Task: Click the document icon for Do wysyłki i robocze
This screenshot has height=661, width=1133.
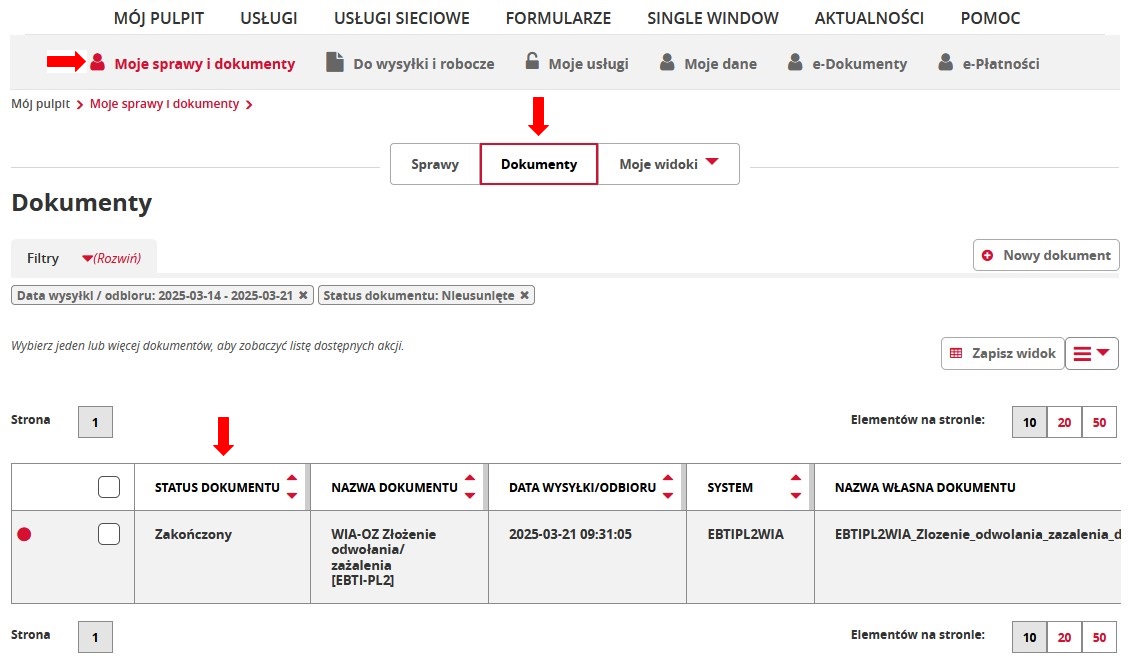Action: coord(335,63)
